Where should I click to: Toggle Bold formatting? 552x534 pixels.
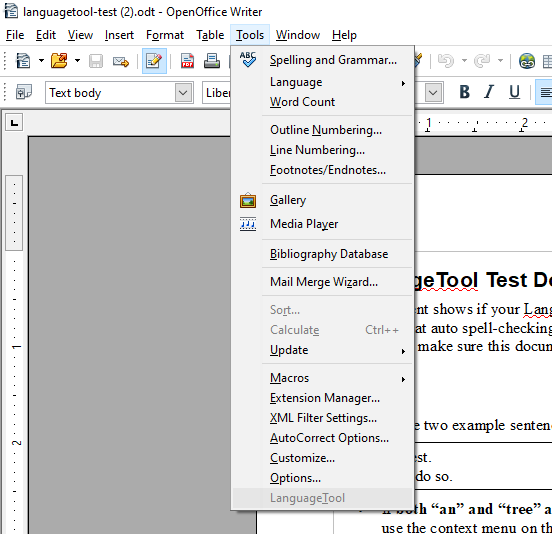click(x=465, y=92)
